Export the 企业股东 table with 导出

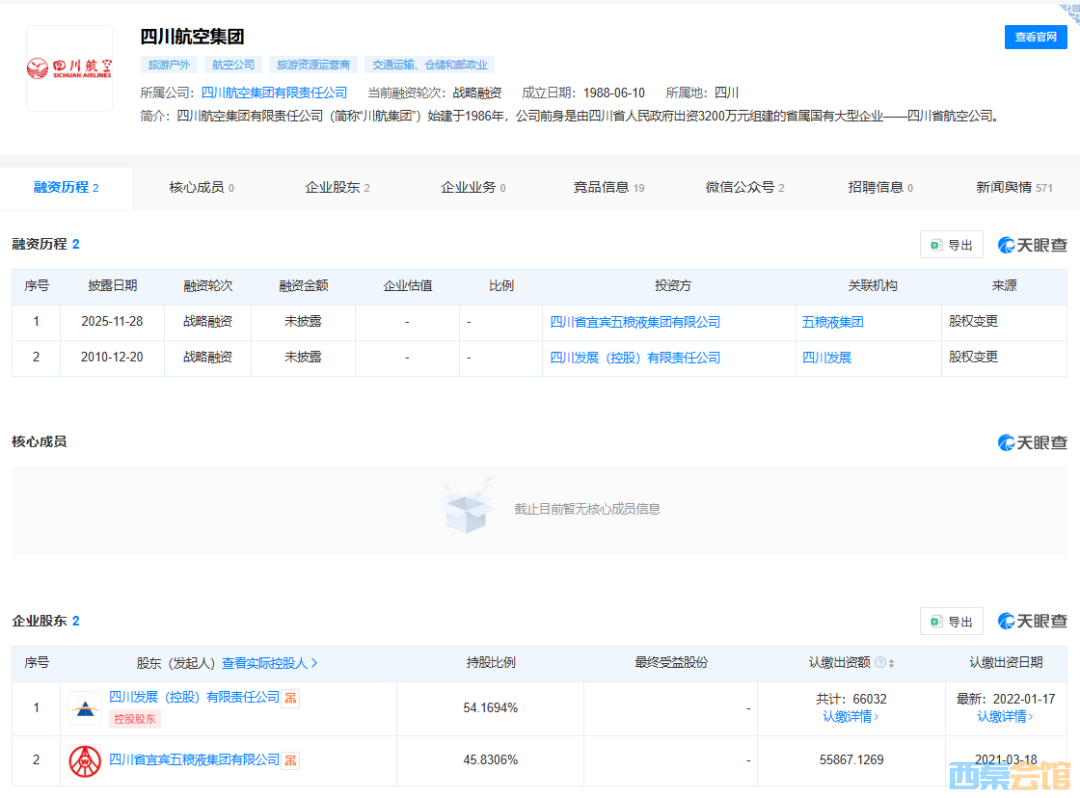951,622
